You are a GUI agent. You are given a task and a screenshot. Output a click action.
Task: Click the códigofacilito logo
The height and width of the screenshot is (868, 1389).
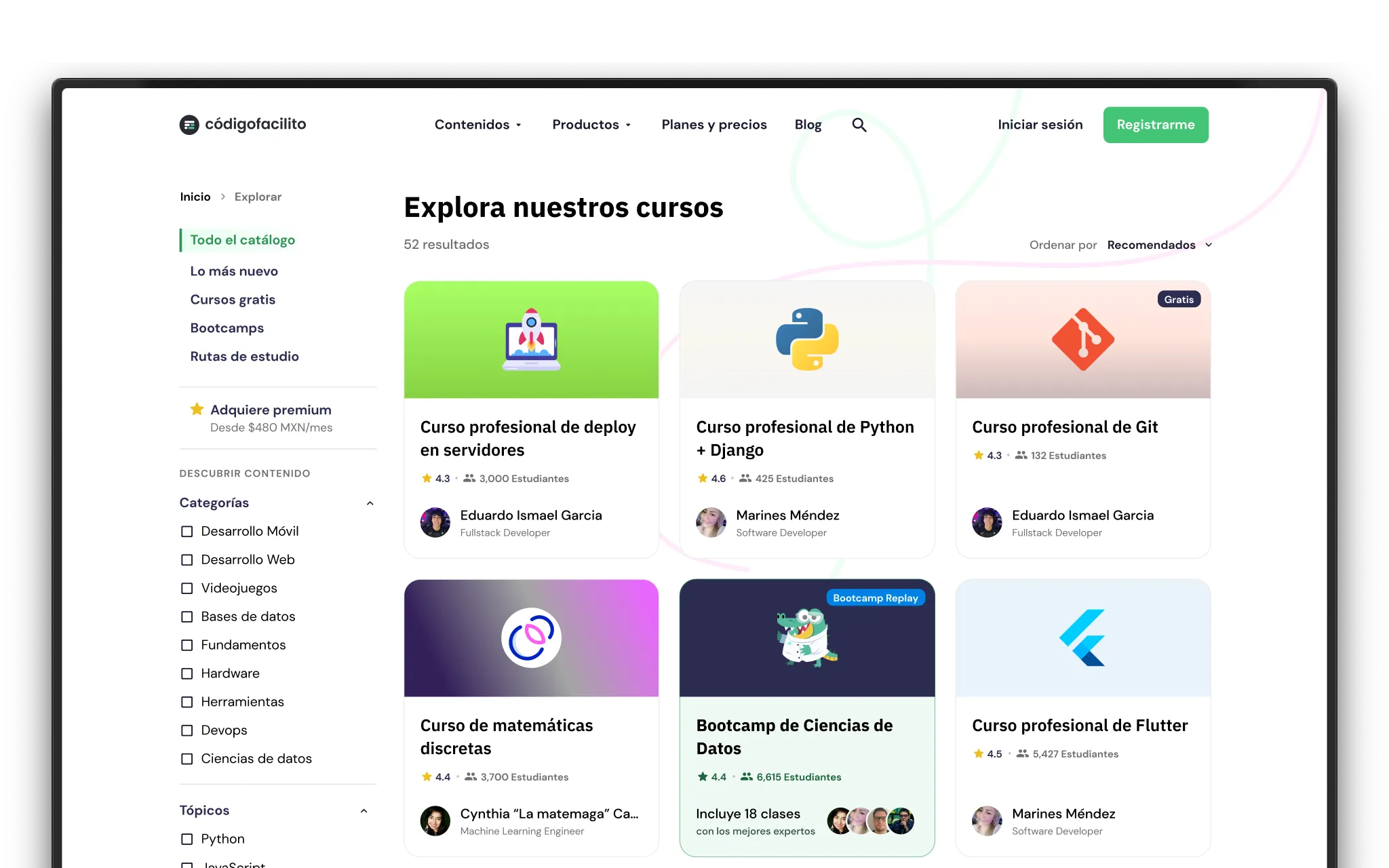point(242,124)
